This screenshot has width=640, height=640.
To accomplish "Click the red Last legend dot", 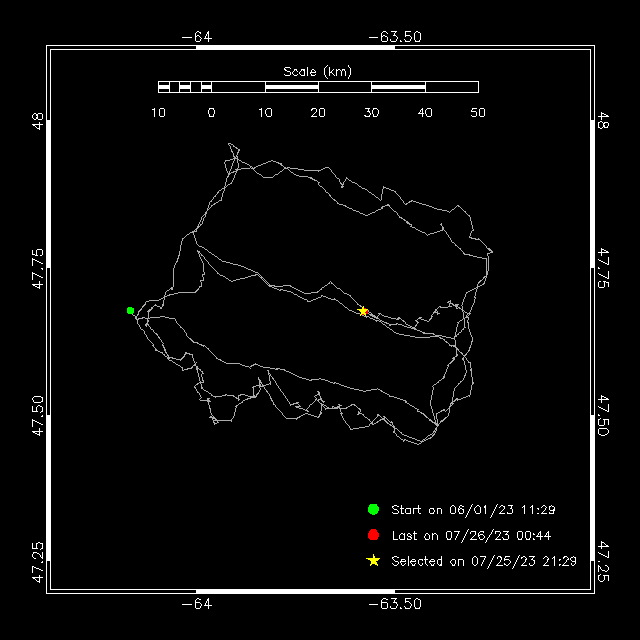I will pyautogui.click(x=373, y=535).
